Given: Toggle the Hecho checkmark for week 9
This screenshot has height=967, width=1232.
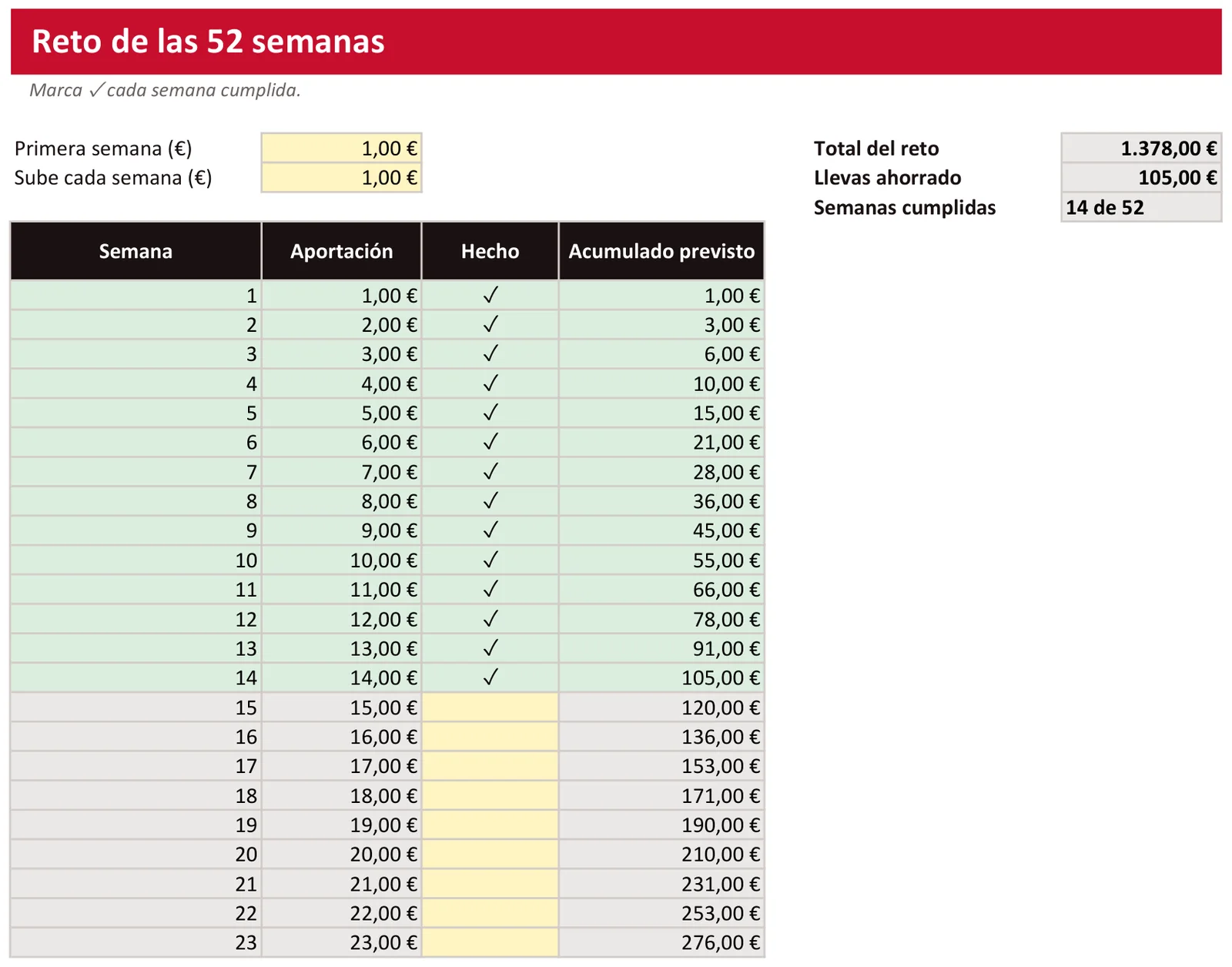Looking at the screenshot, I should coord(490,530).
